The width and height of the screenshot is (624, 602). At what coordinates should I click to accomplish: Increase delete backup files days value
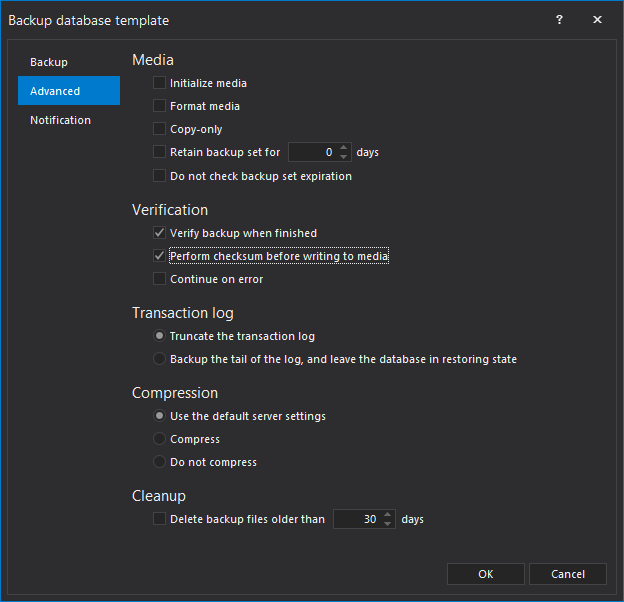(x=389, y=515)
